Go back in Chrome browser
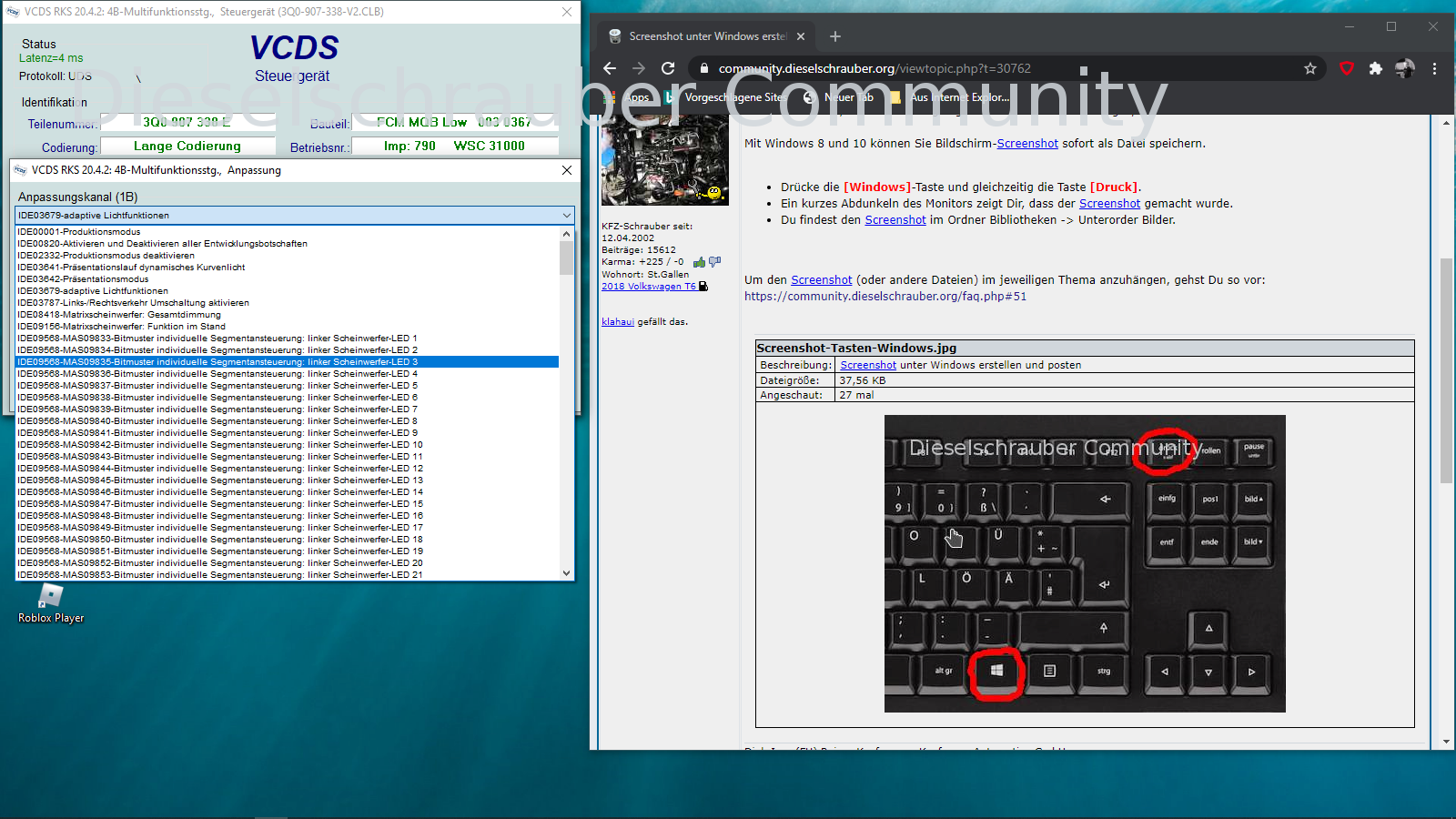 (610, 68)
